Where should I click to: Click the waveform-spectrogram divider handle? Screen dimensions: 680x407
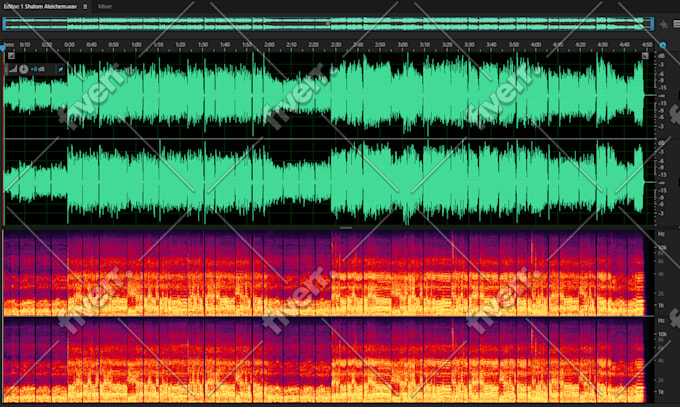coord(346,227)
